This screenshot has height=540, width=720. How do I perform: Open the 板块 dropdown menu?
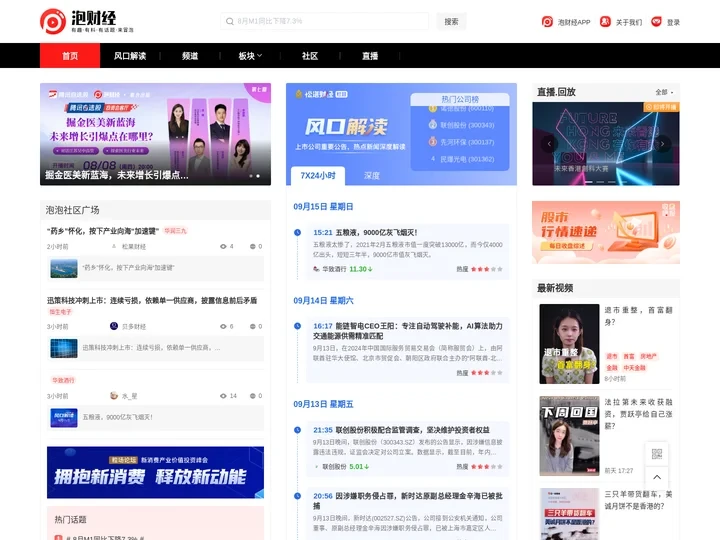pos(250,56)
